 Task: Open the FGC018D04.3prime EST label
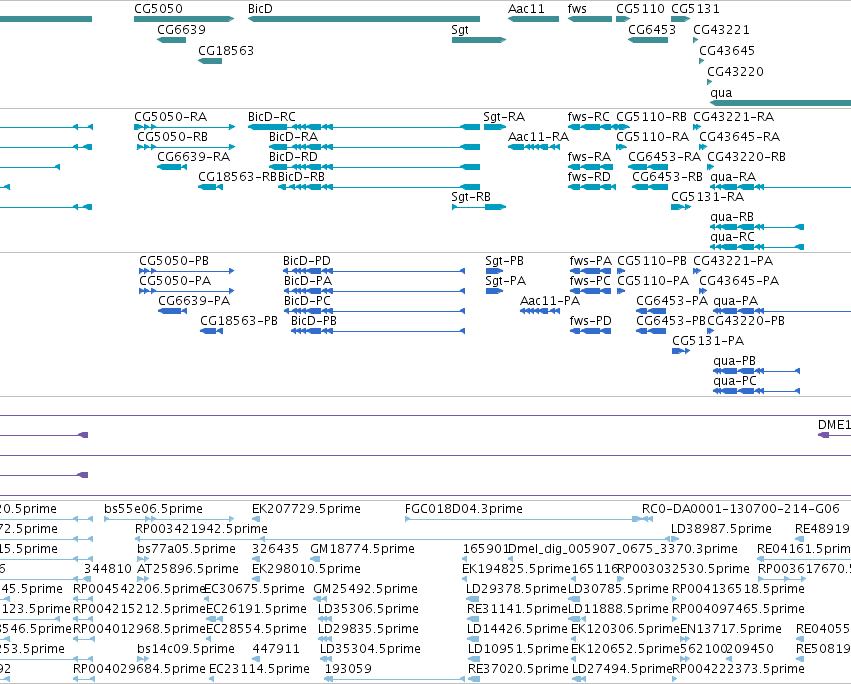(463, 509)
